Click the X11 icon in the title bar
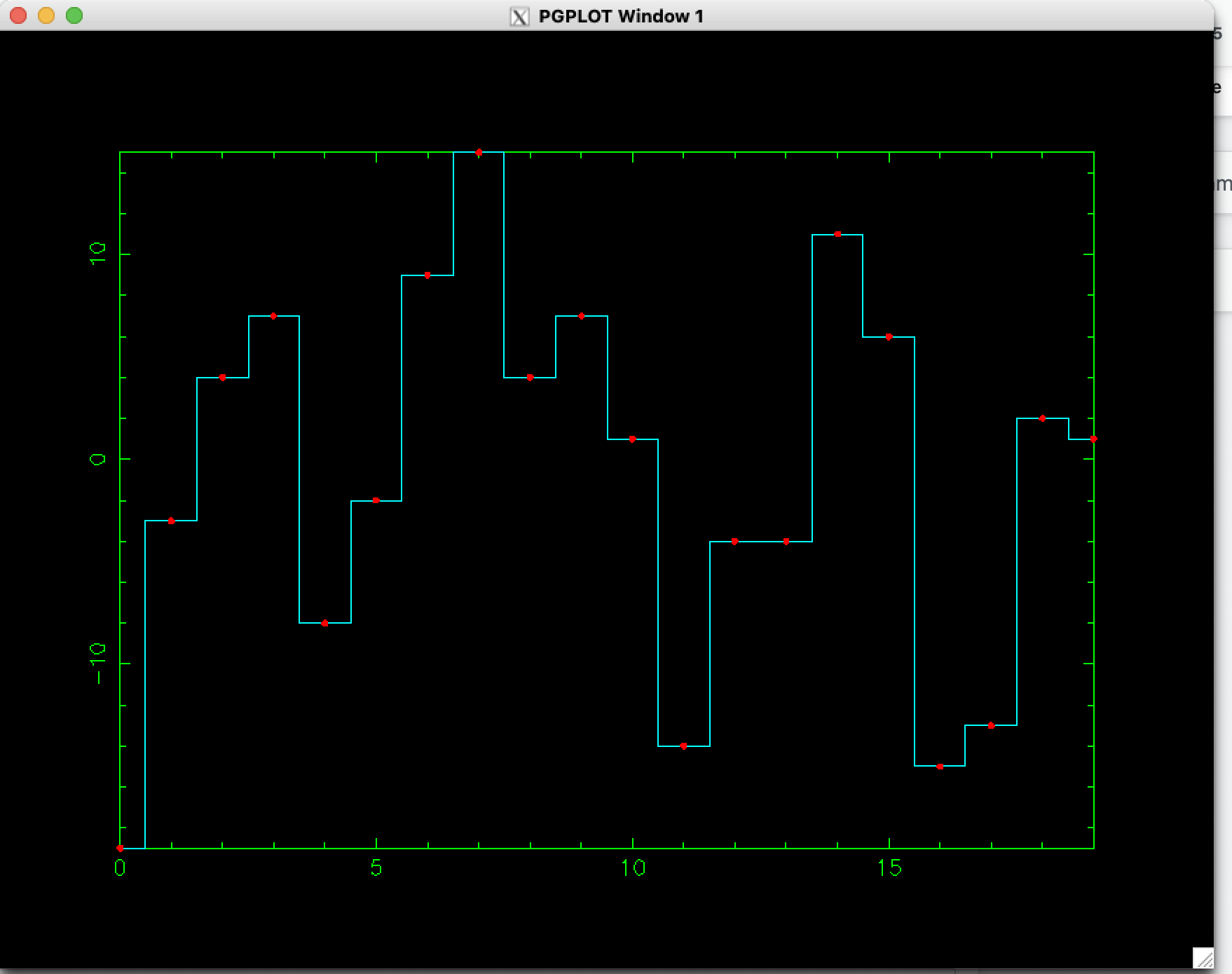1232x974 pixels. [519, 16]
